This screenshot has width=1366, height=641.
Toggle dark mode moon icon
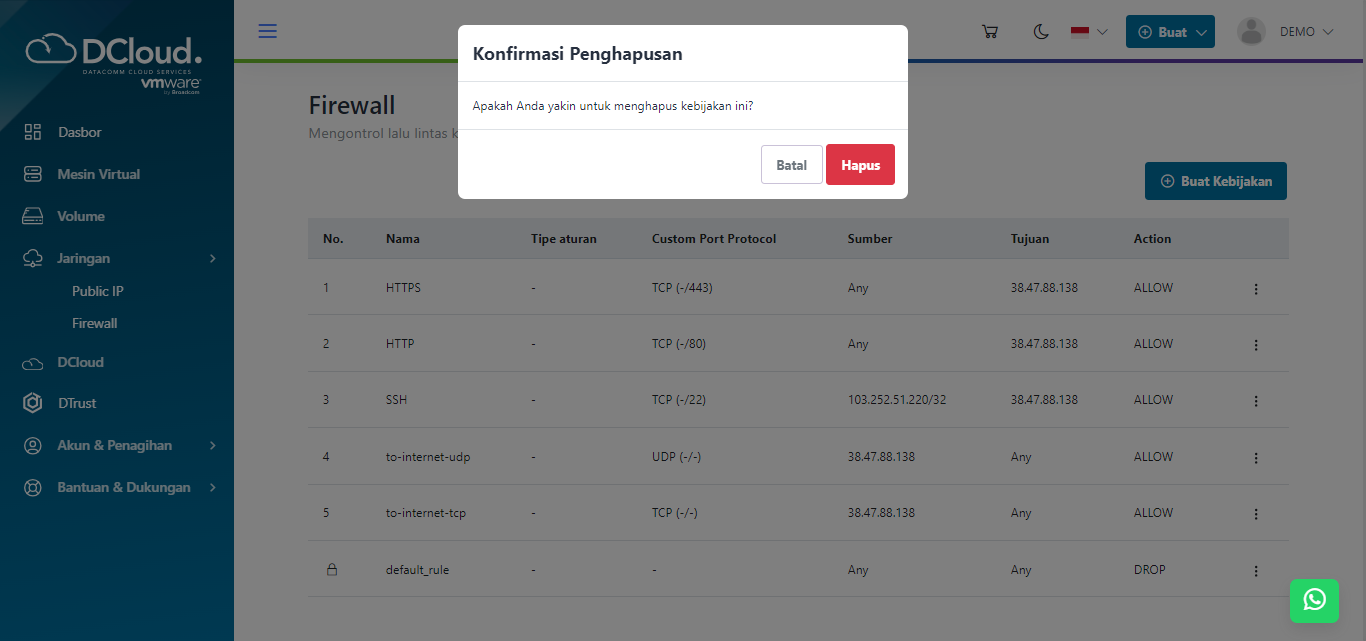pyautogui.click(x=1041, y=32)
